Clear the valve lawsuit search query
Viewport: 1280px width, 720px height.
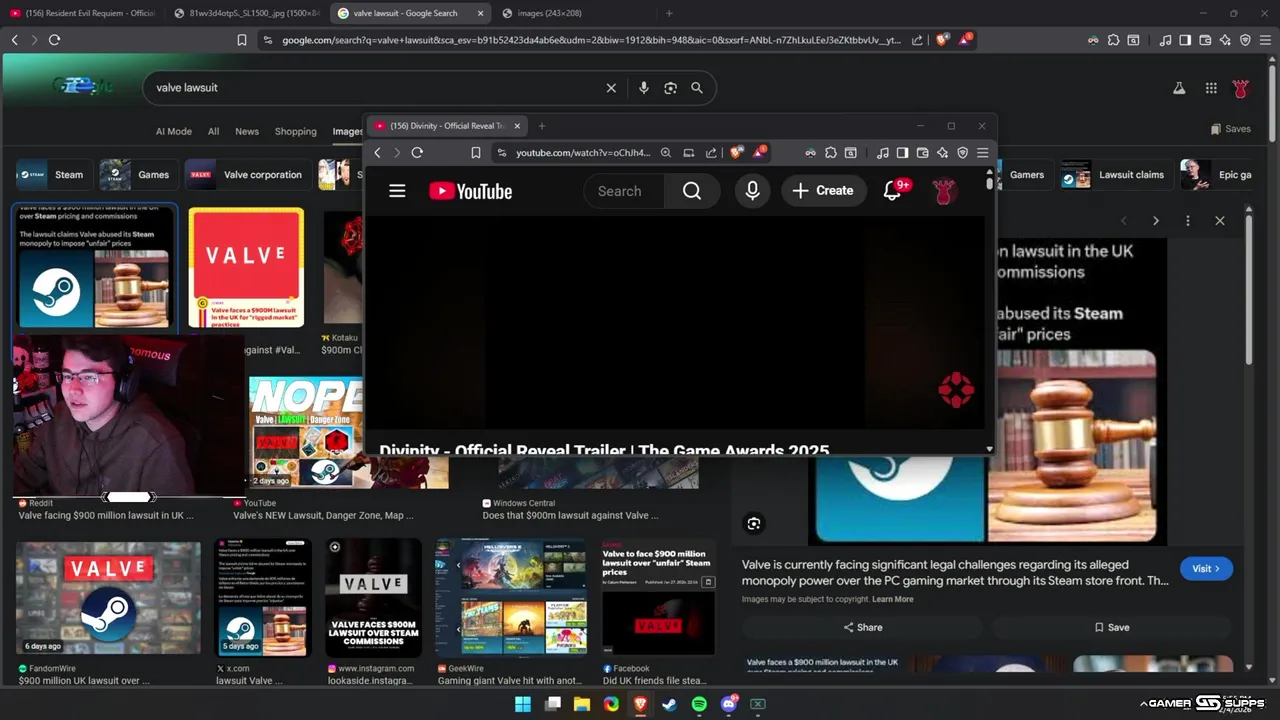(x=611, y=88)
